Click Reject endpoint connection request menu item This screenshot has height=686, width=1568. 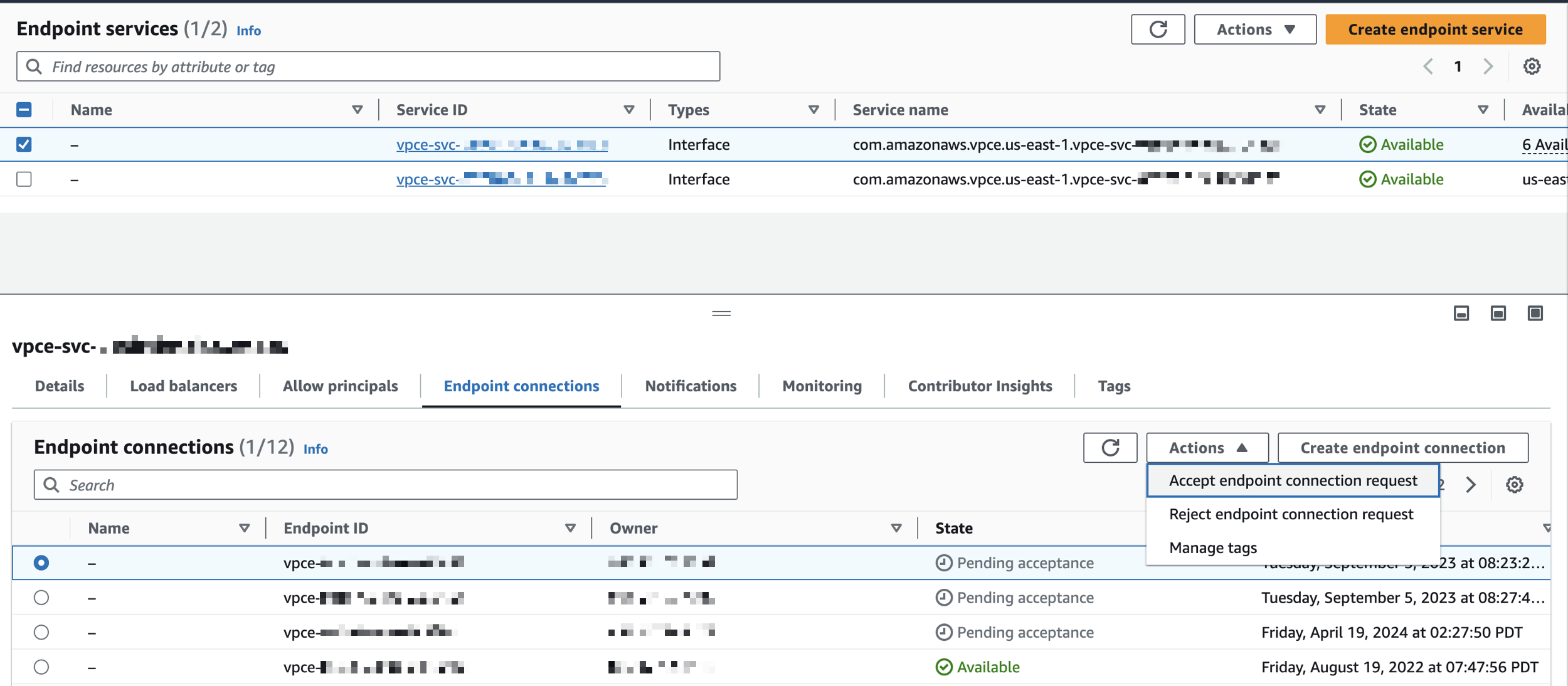[x=1291, y=513]
